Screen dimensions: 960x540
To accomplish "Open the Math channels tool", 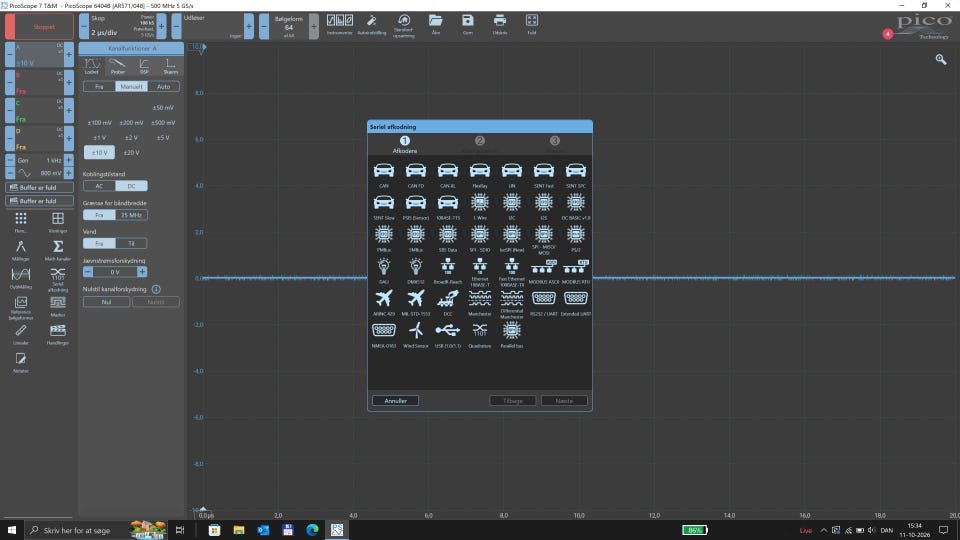I will coord(58,250).
